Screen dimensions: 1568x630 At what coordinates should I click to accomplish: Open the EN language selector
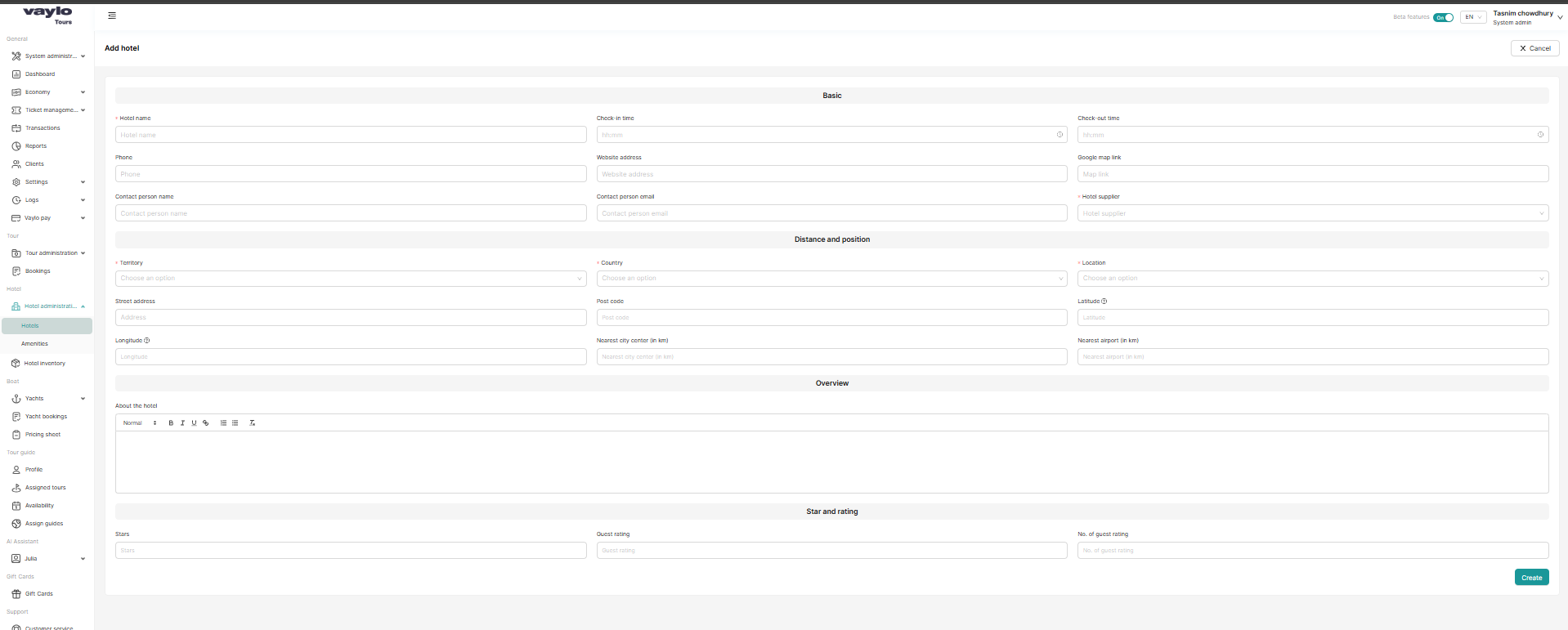point(1473,17)
